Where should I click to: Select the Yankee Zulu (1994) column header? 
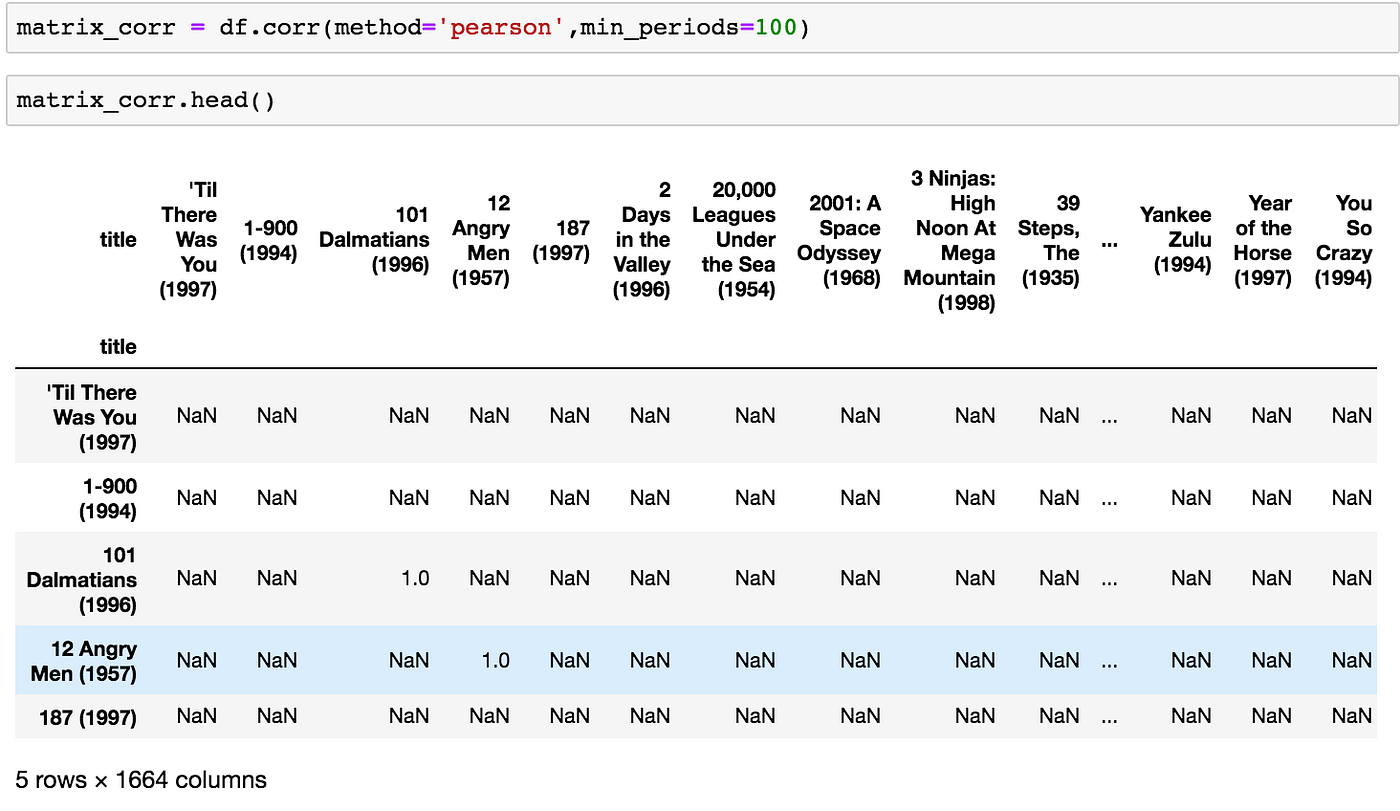(1176, 240)
